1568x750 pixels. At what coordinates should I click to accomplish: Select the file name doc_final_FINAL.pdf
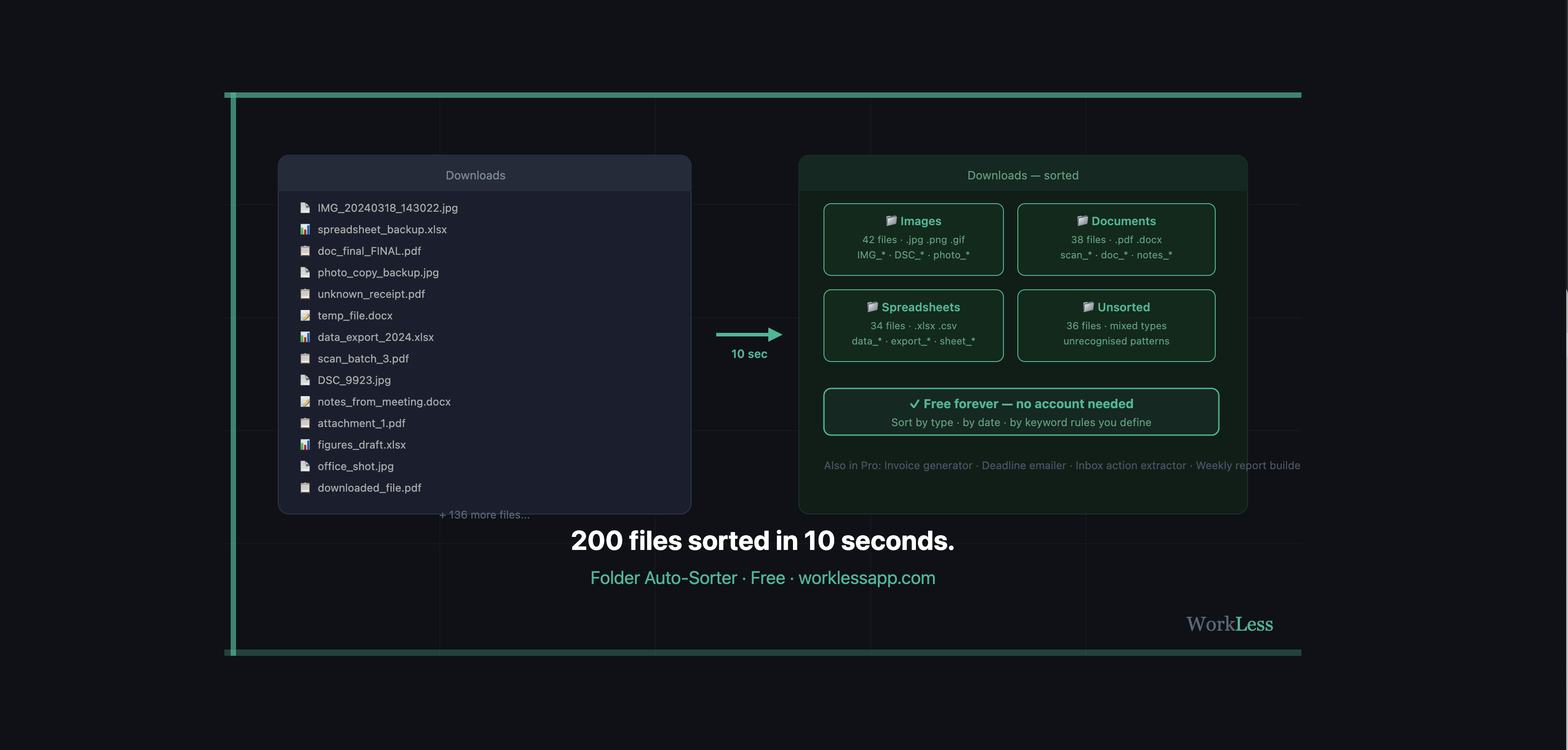tap(369, 251)
